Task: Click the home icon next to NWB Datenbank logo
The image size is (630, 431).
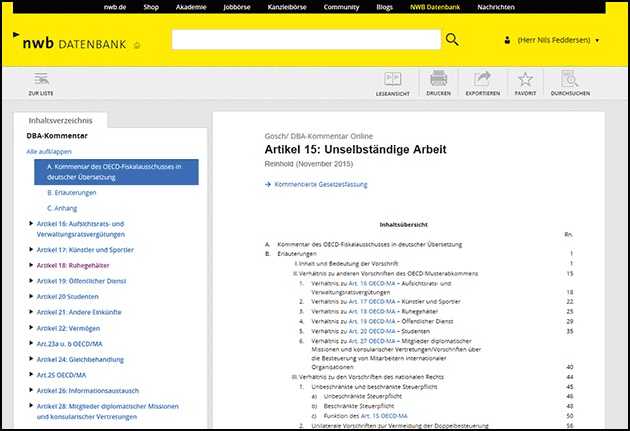Action: click(137, 45)
